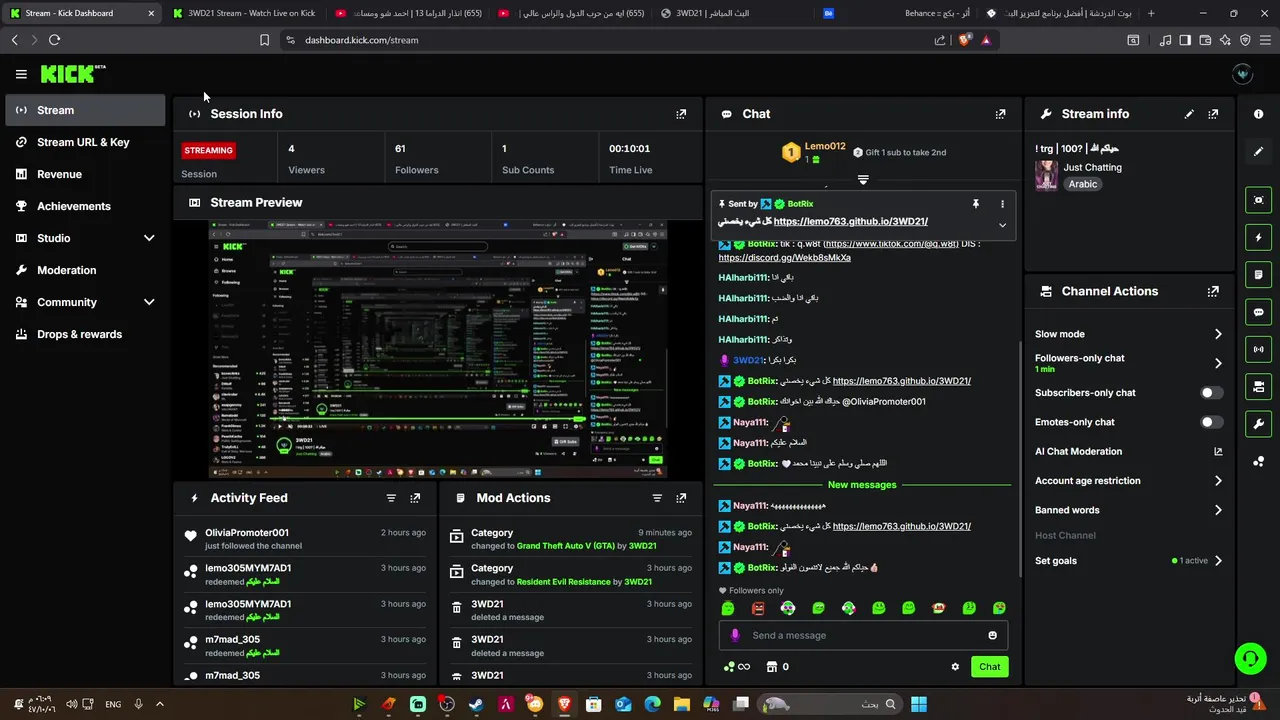Open Windows Start menu

918,704
